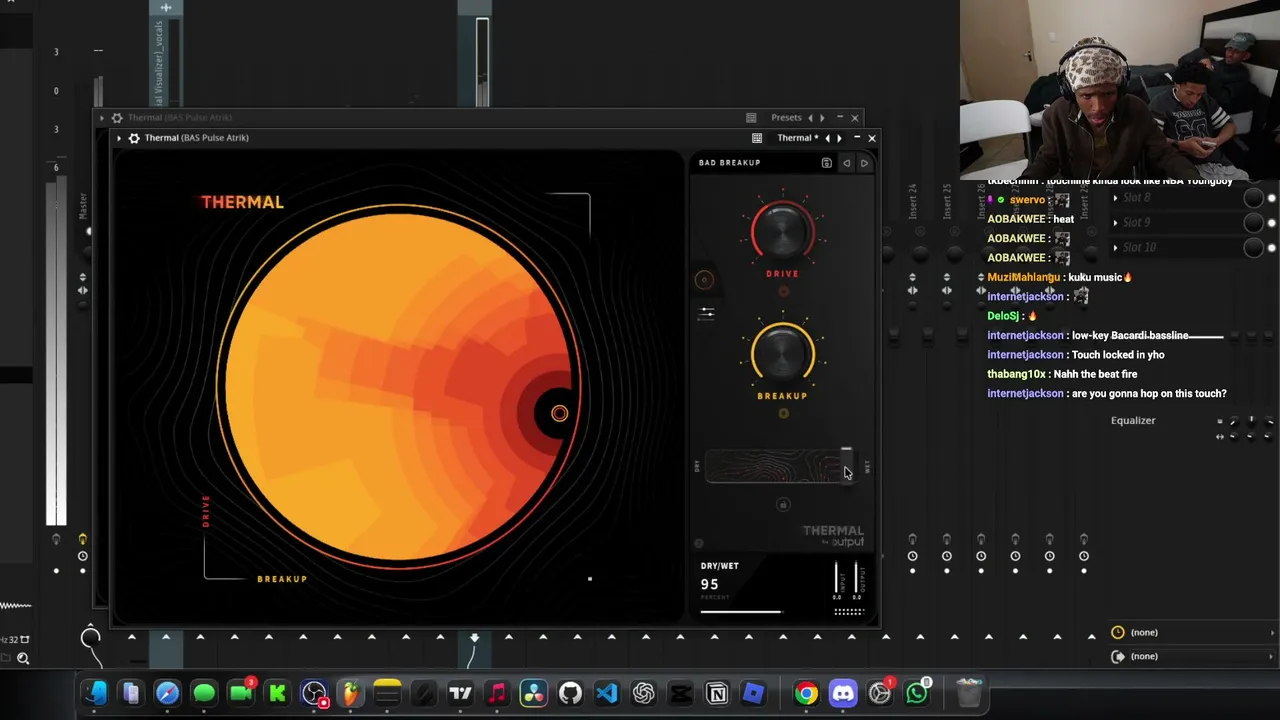The height and width of the screenshot is (720, 1280).
Task: Click the XY puck on the orange circle
Action: 559,414
